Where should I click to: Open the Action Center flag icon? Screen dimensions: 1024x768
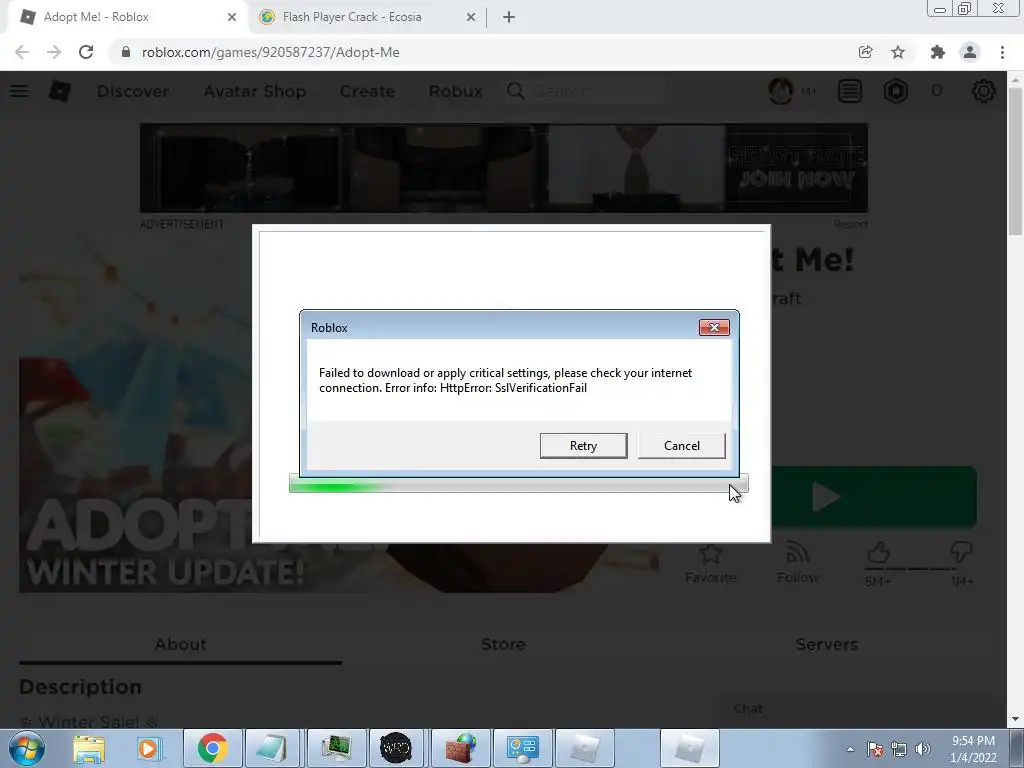point(875,749)
